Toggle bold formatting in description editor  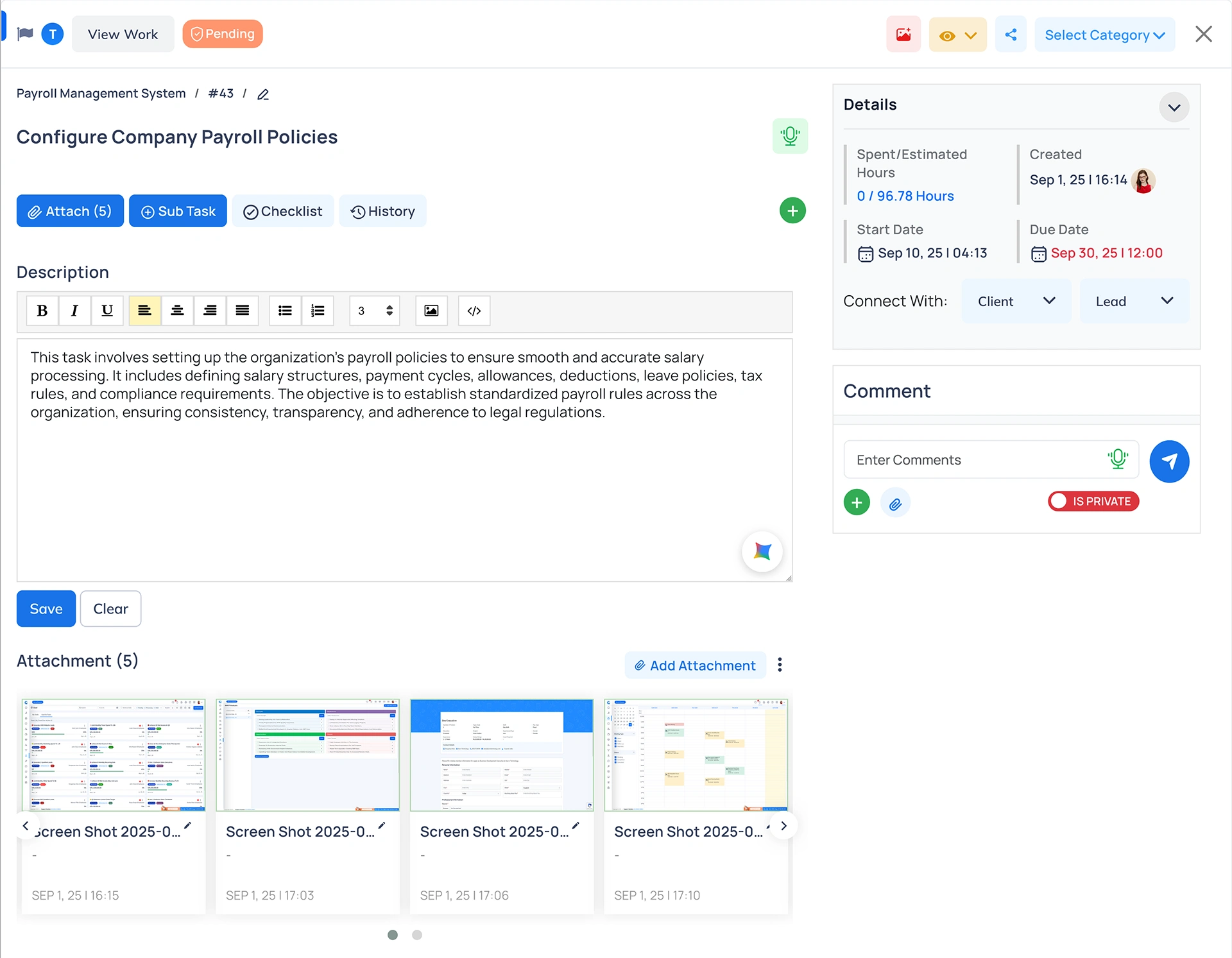tap(42, 311)
